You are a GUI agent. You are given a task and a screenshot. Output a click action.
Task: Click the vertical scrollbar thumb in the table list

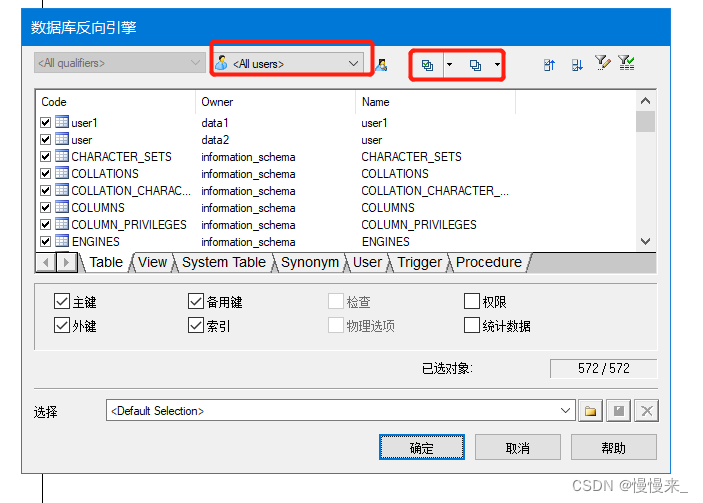pos(645,121)
